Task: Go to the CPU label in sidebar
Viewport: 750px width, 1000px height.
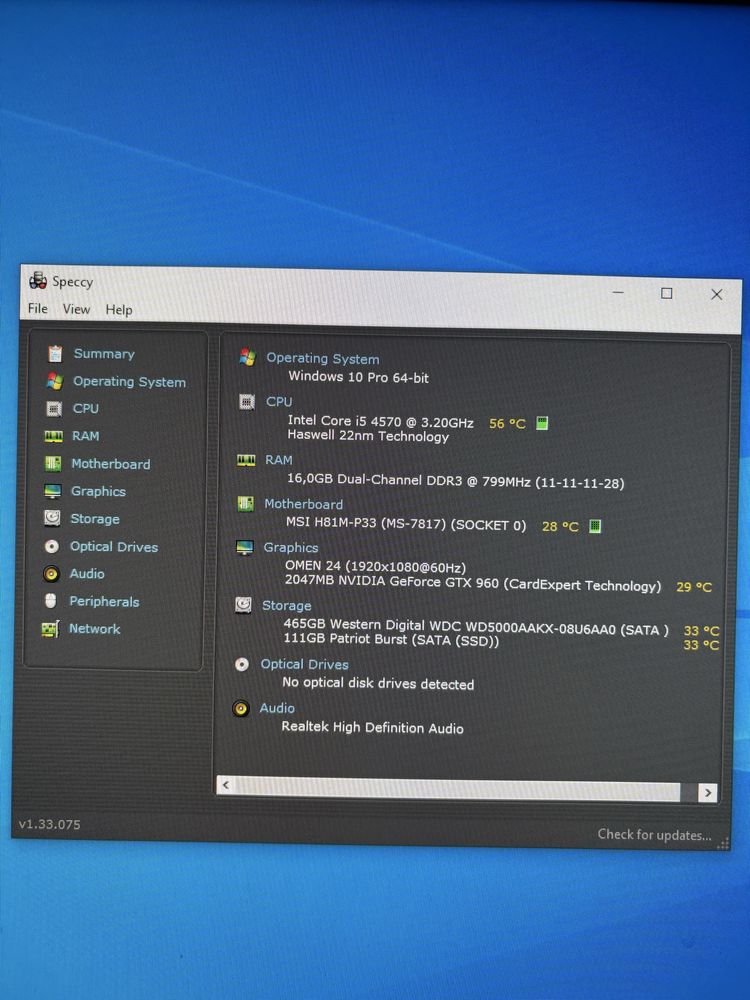Action: tap(85, 408)
